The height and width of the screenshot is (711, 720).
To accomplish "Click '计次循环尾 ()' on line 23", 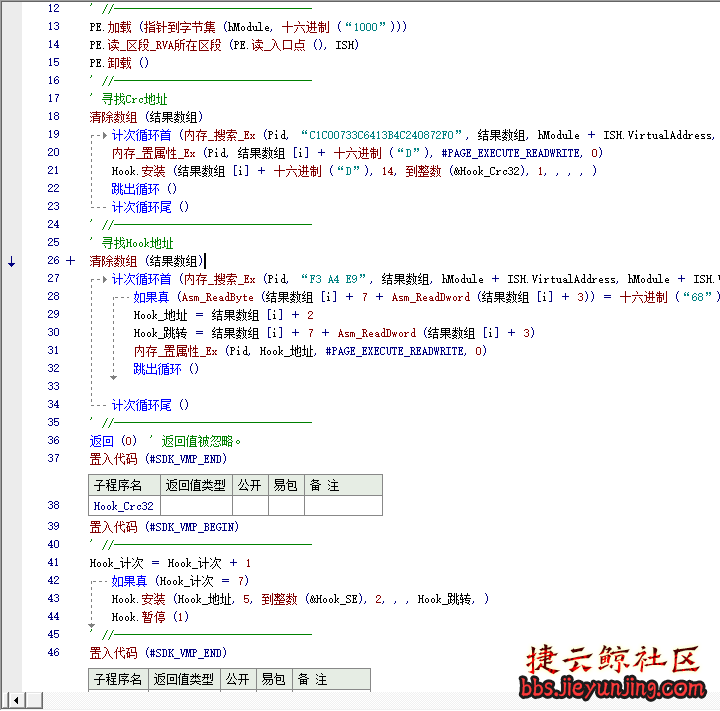I will (150, 207).
